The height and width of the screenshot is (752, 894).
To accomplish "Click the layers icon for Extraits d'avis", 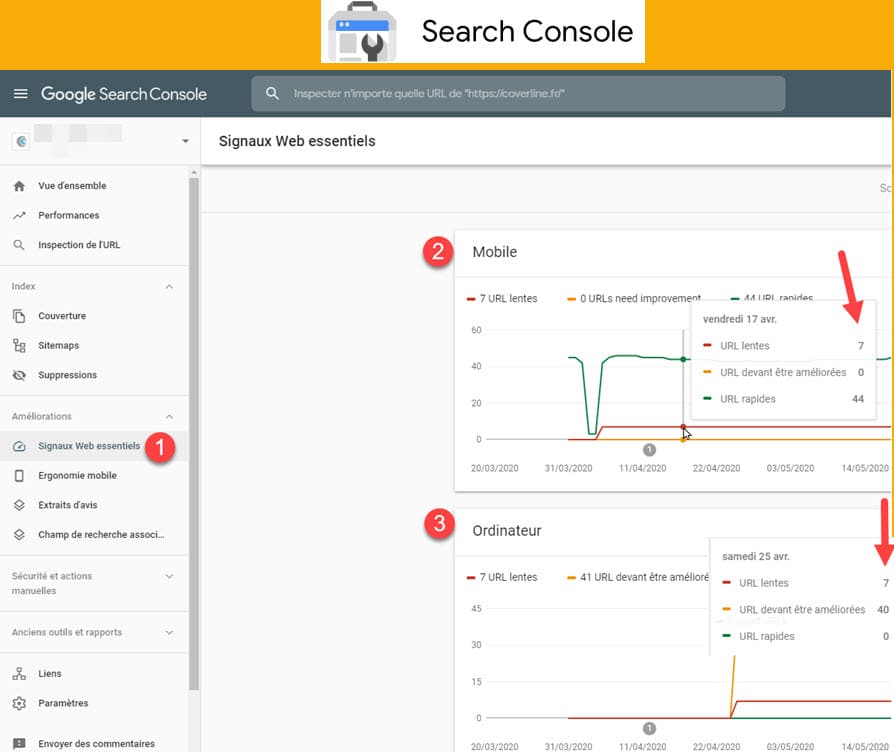I will 19,505.
